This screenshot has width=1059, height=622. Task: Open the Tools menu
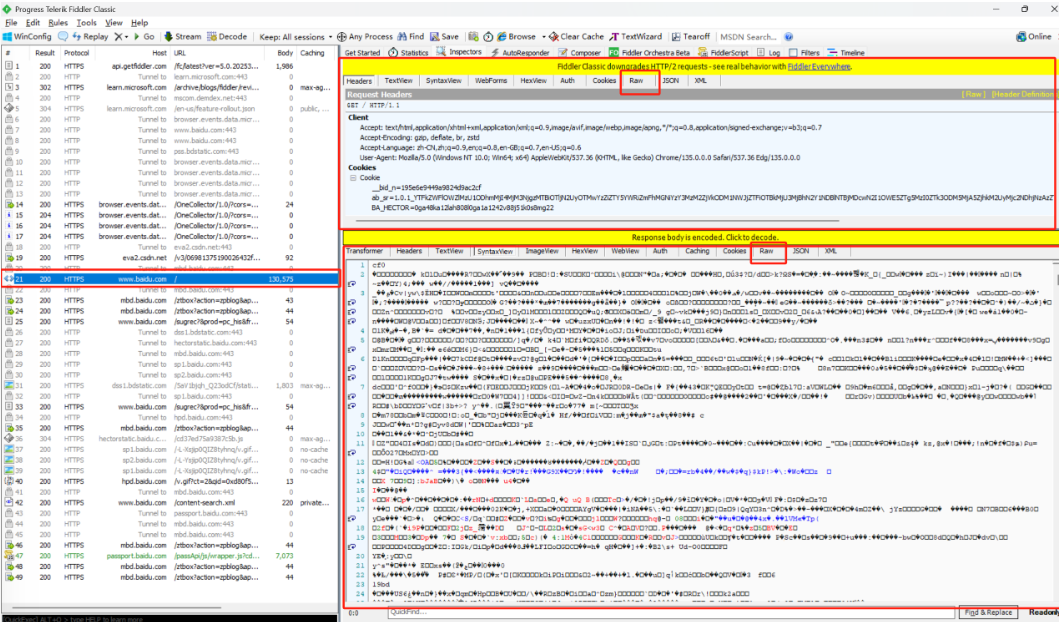click(x=86, y=23)
